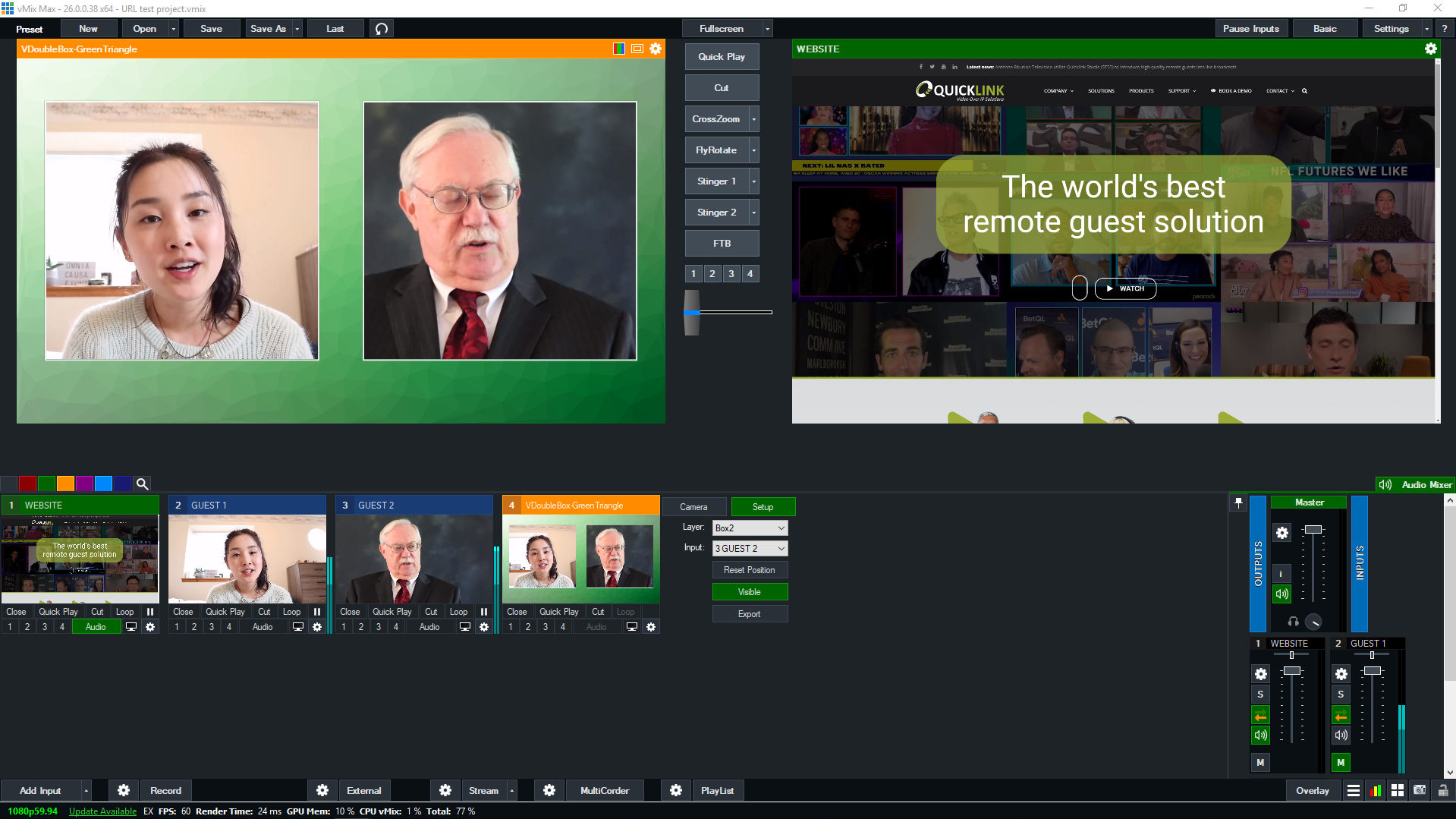The image size is (1456, 819).
Task: Toggle audio meters bar icon
Action: click(1376, 791)
